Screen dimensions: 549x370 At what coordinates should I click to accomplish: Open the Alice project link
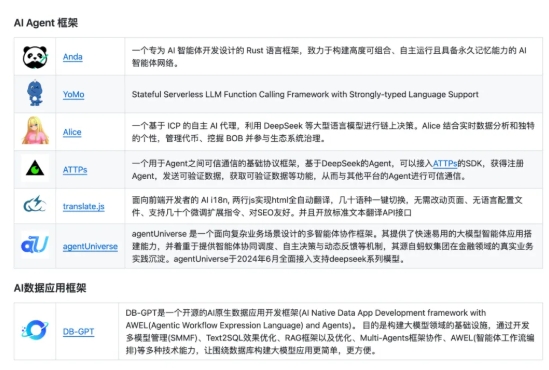coord(72,132)
